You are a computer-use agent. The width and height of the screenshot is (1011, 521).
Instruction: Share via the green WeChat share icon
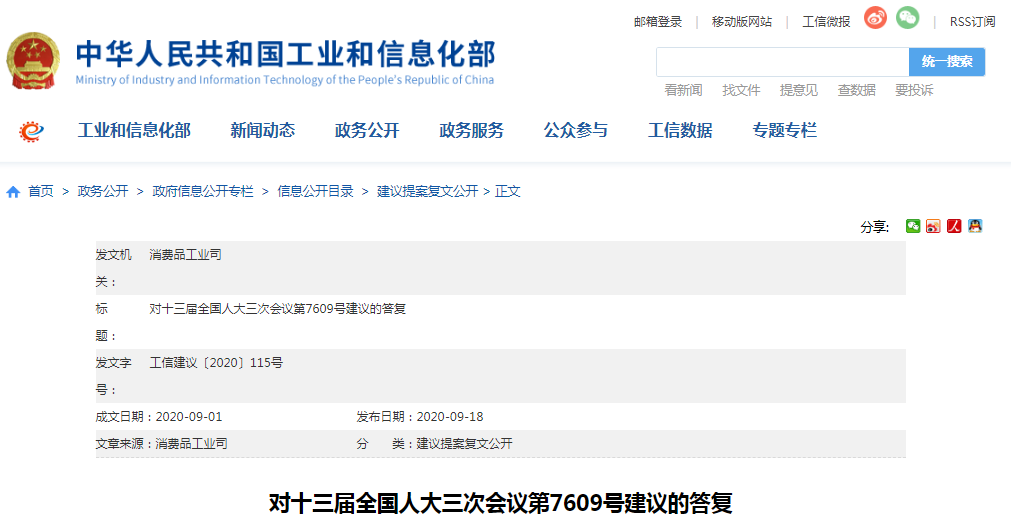[913, 226]
